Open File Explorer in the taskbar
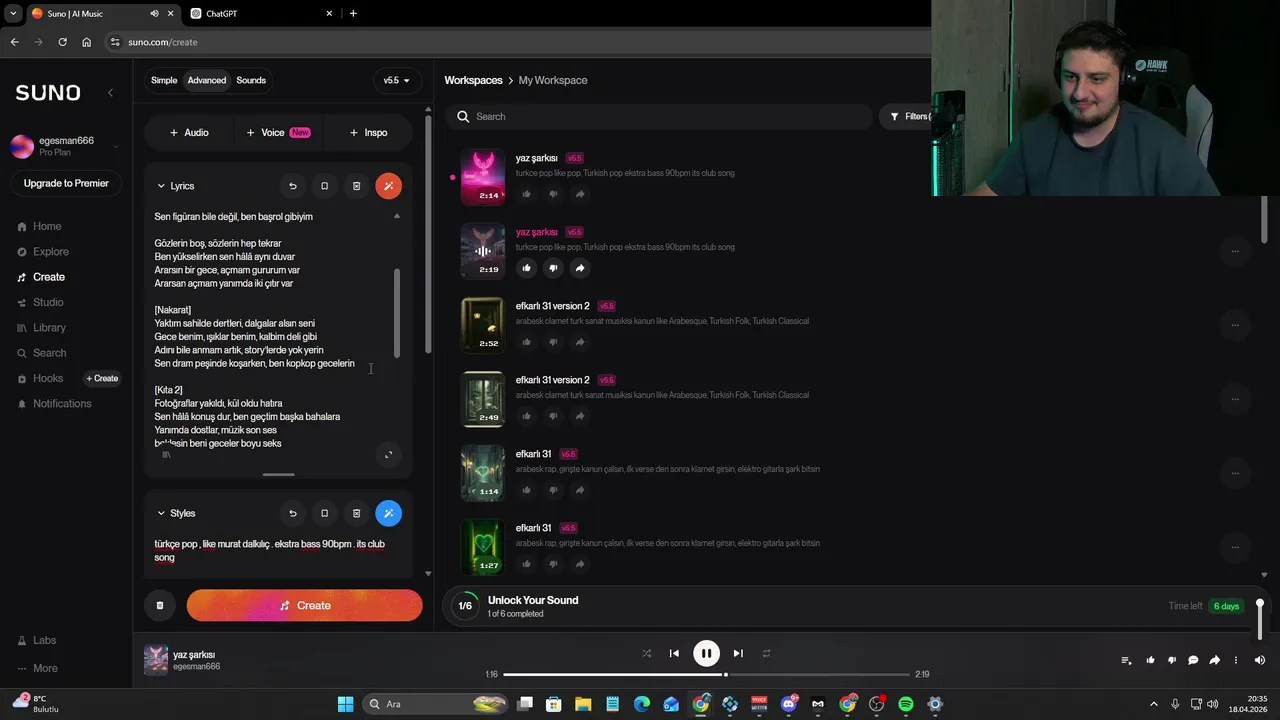 583,704
